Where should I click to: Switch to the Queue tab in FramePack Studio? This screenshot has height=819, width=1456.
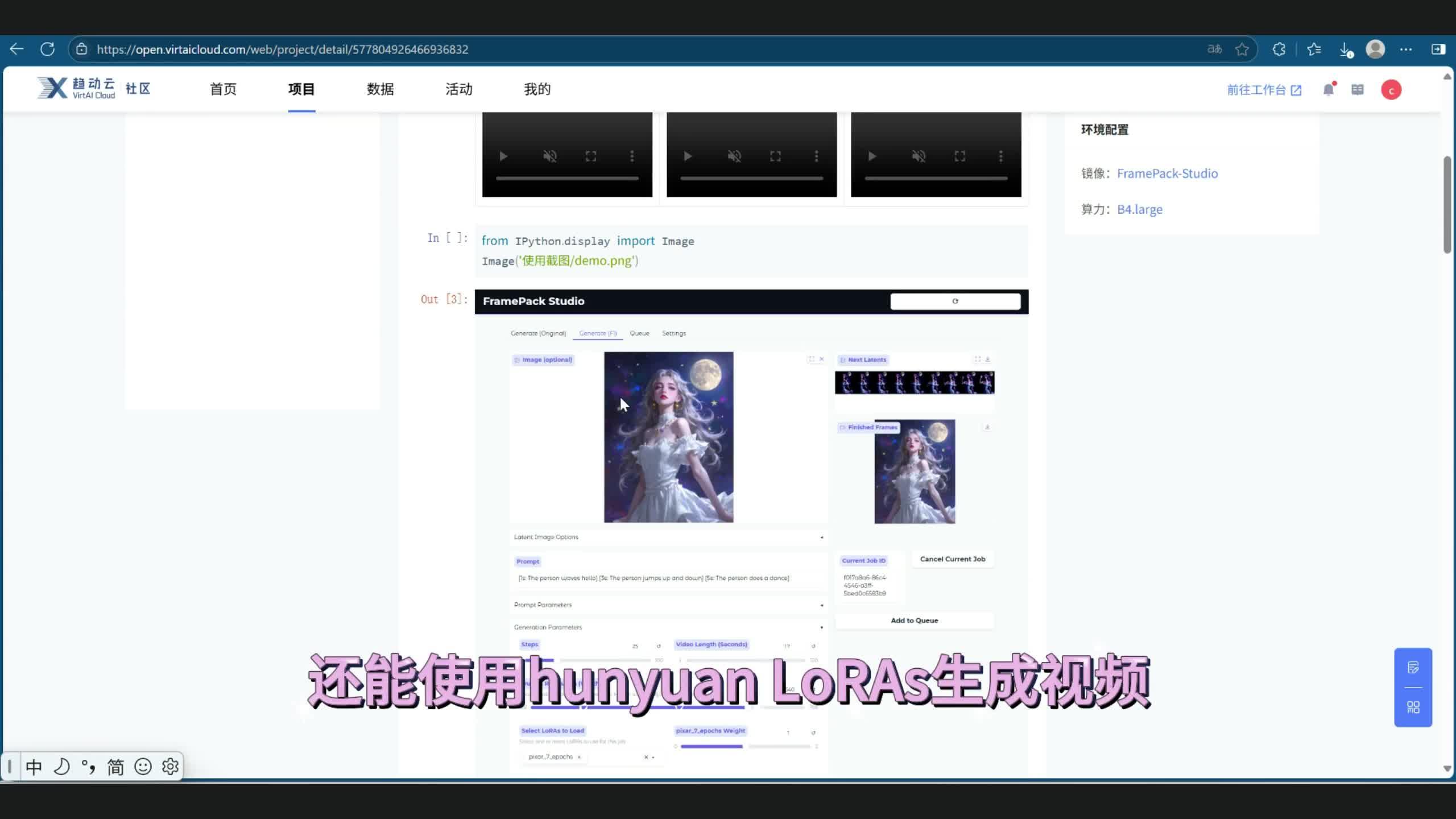(639, 333)
